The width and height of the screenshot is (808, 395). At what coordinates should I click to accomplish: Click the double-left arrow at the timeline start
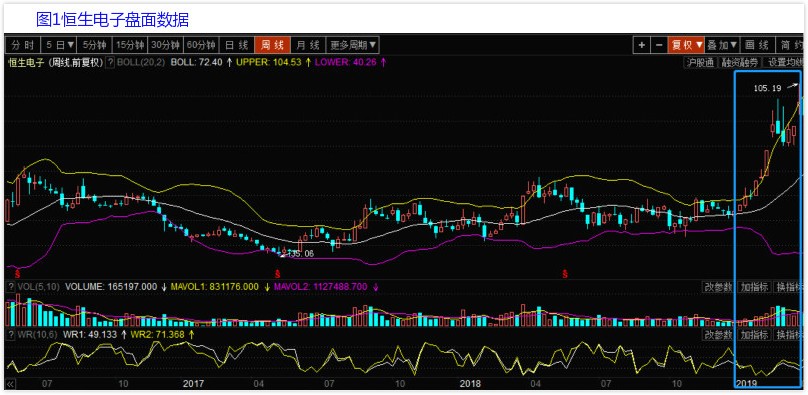(x=10, y=384)
